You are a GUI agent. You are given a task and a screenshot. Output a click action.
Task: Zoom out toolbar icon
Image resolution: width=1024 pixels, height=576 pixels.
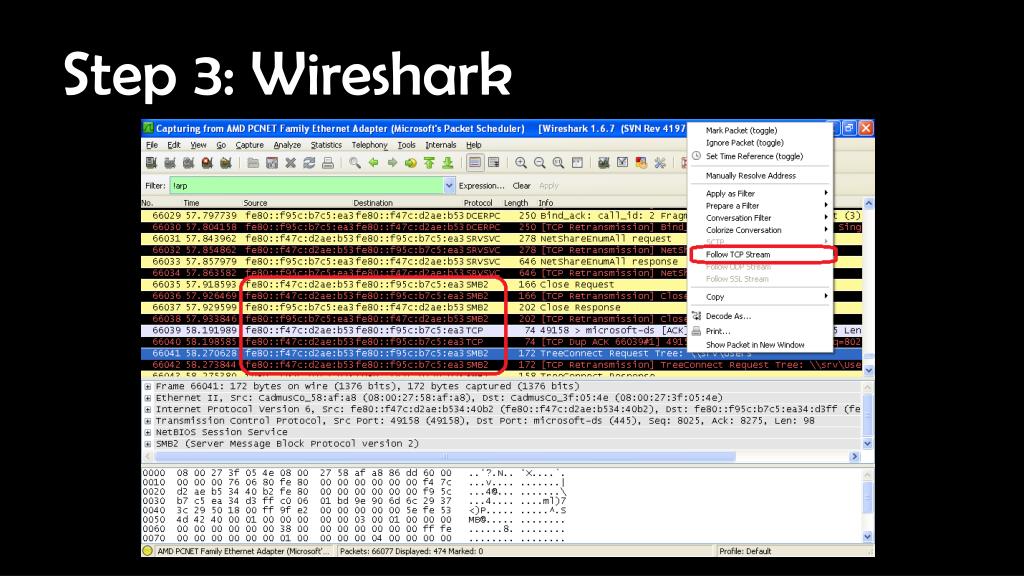click(x=539, y=163)
